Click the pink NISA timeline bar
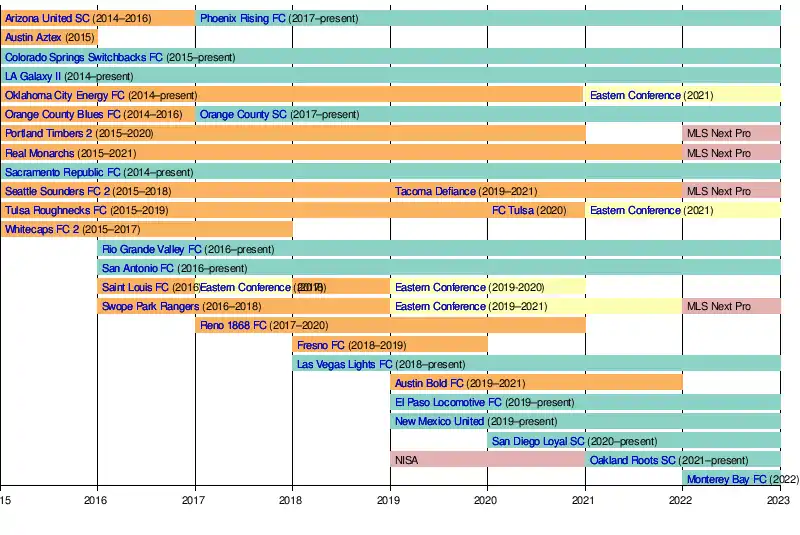This screenshot has width=800, height=535. coord(487,460)
